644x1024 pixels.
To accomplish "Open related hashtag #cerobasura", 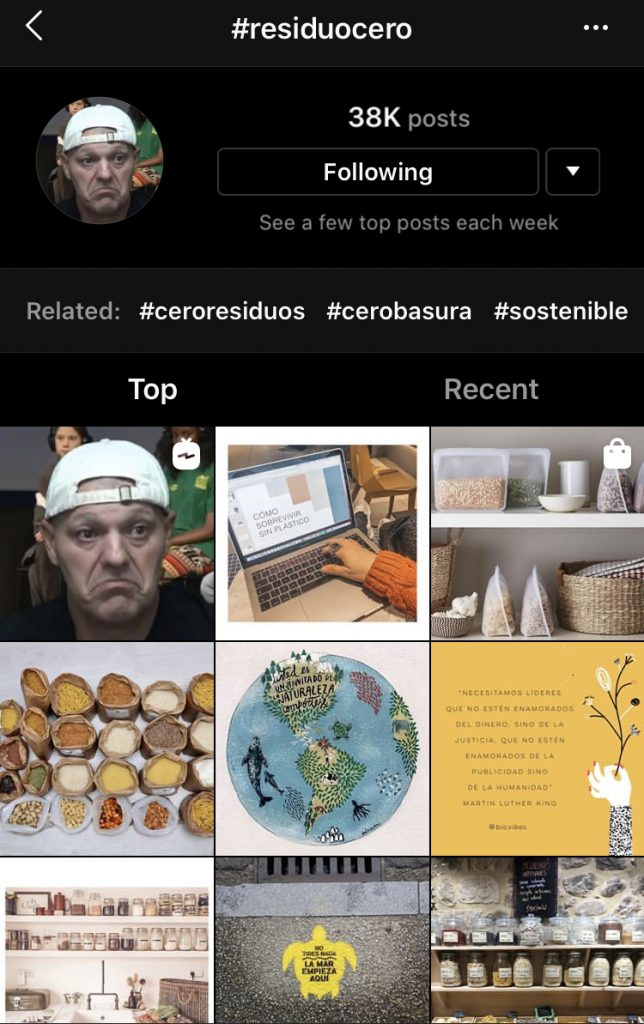I will point(399,311).
